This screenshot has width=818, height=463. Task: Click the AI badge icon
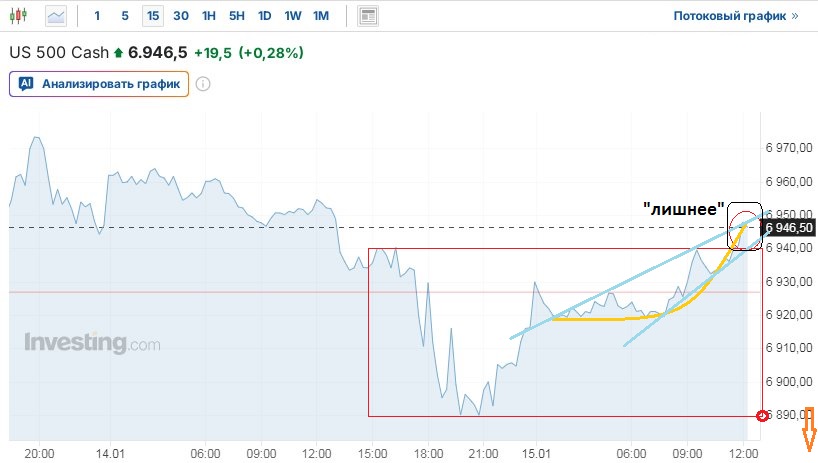point(27,84)
